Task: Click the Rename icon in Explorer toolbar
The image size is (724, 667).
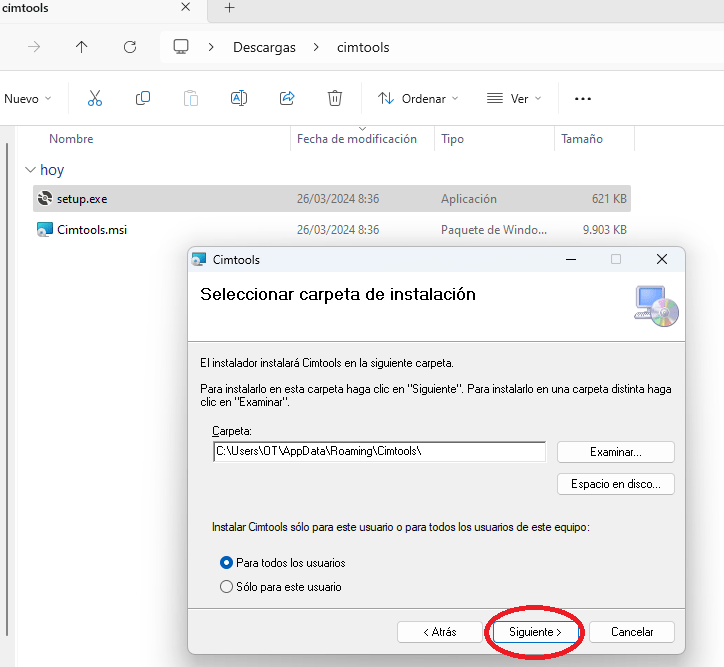Action: click(239, 98)
